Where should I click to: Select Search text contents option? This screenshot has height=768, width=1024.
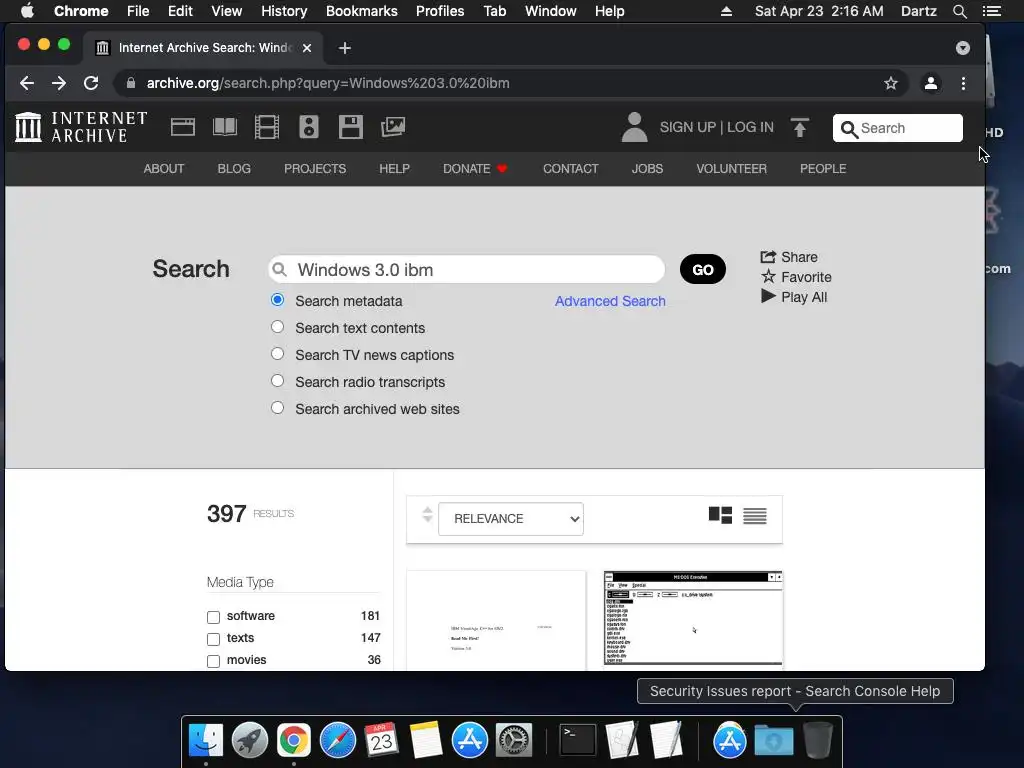278,327
